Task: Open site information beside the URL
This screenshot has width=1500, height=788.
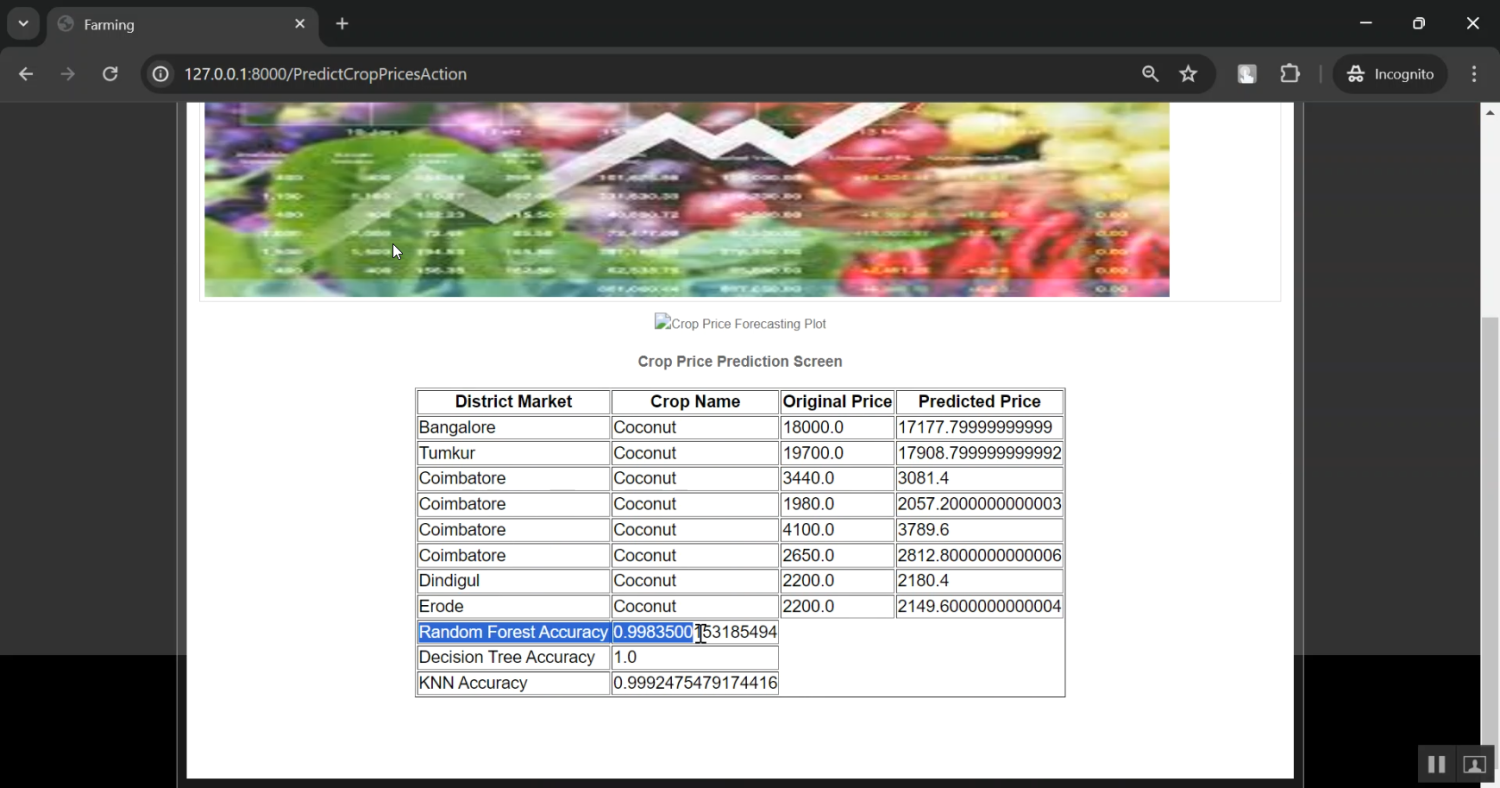Action: (x=160, y=73)
